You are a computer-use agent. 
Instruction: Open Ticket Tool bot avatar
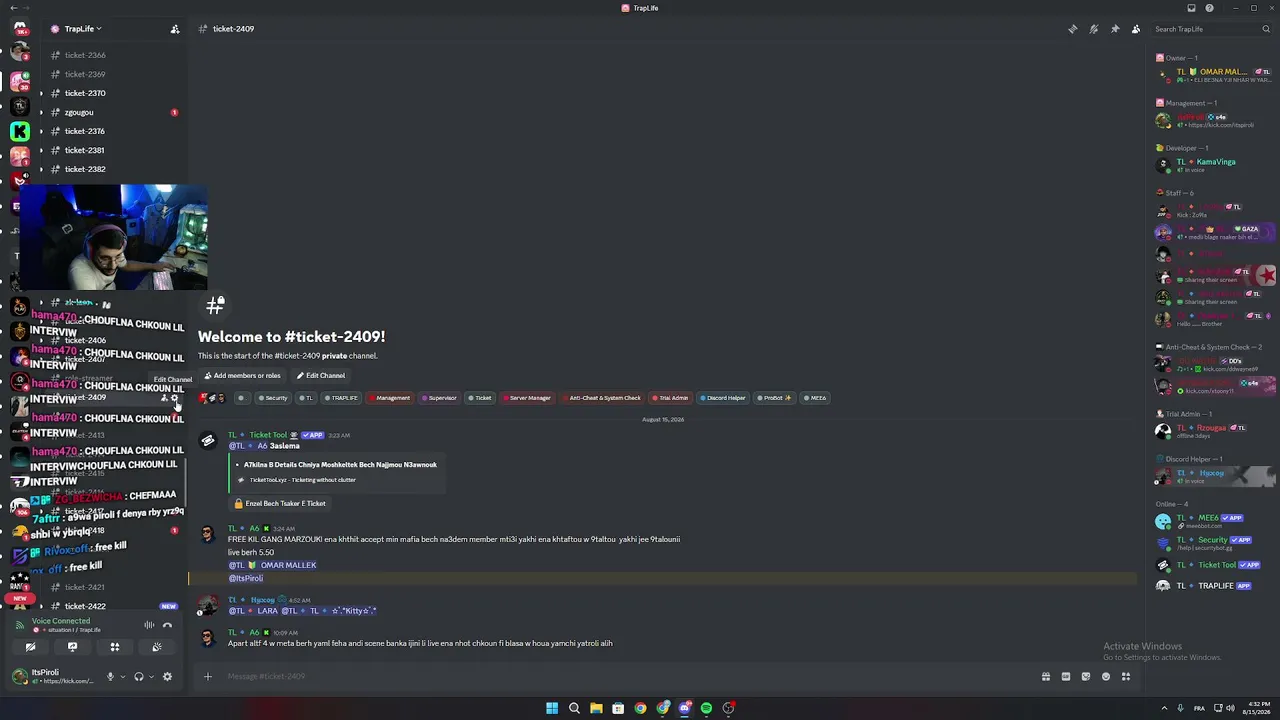point(208,440)
